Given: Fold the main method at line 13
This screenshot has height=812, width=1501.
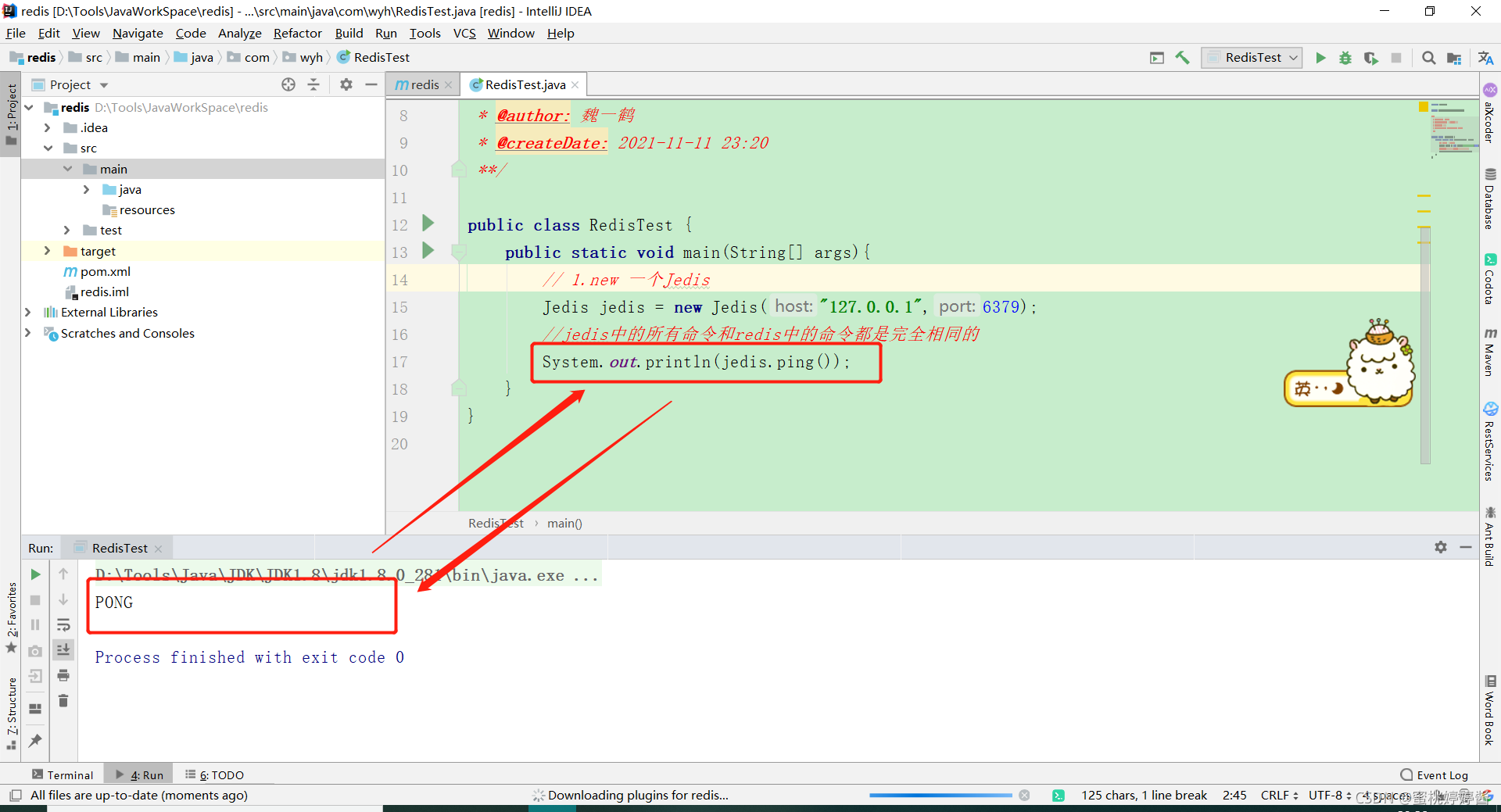Looking at the screenshot, I should 459,252.
